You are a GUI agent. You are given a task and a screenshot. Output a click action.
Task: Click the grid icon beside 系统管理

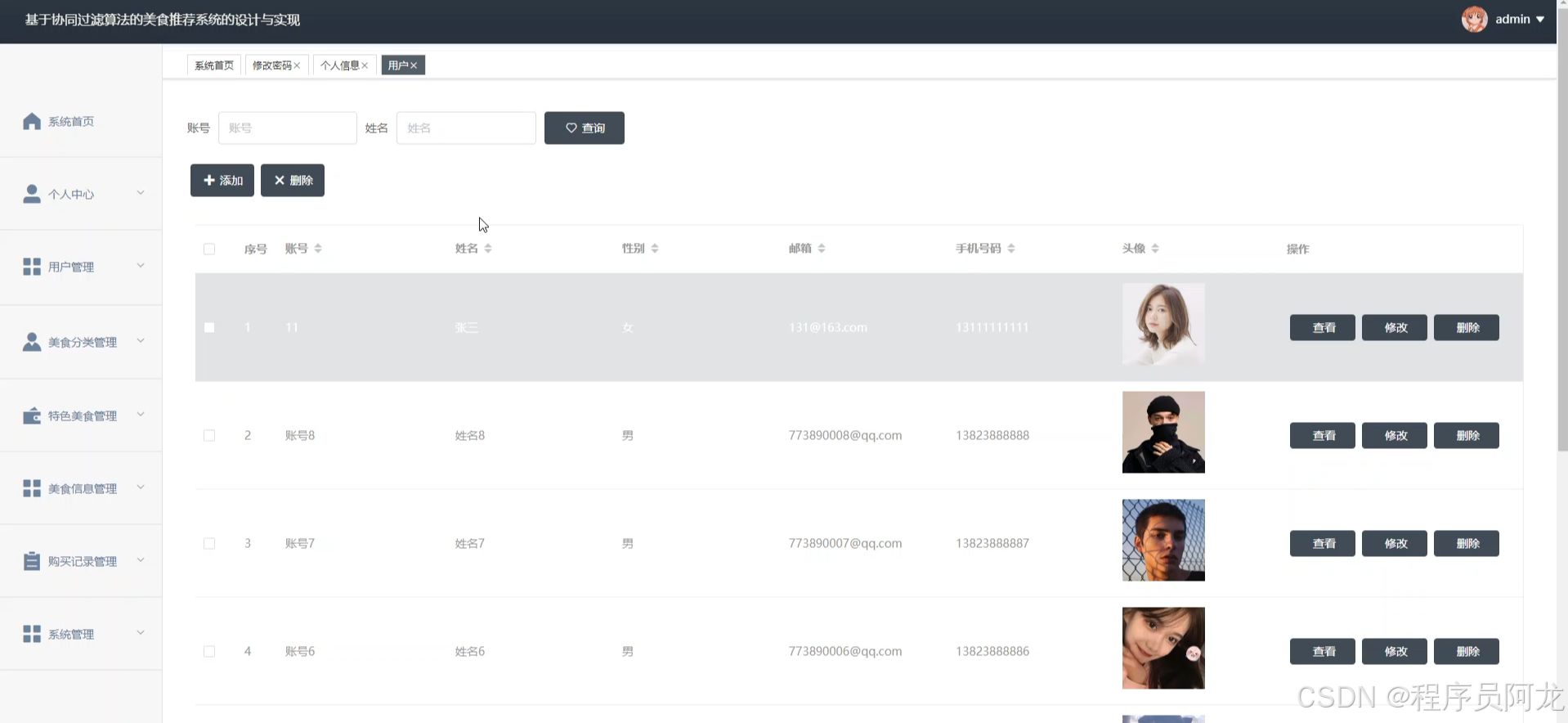(32, 634)
